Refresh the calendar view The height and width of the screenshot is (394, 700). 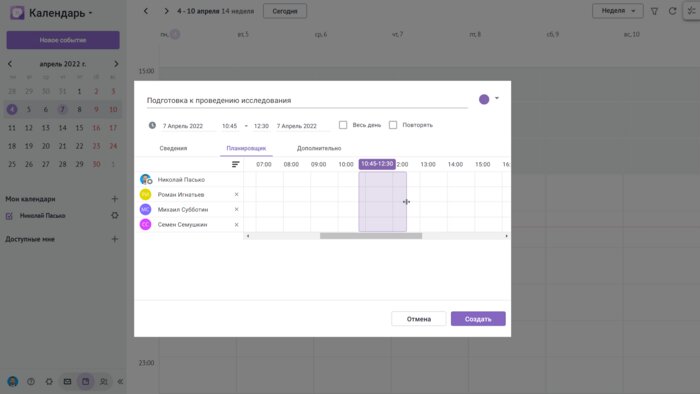pyautogui.click(x=672, y=11)
